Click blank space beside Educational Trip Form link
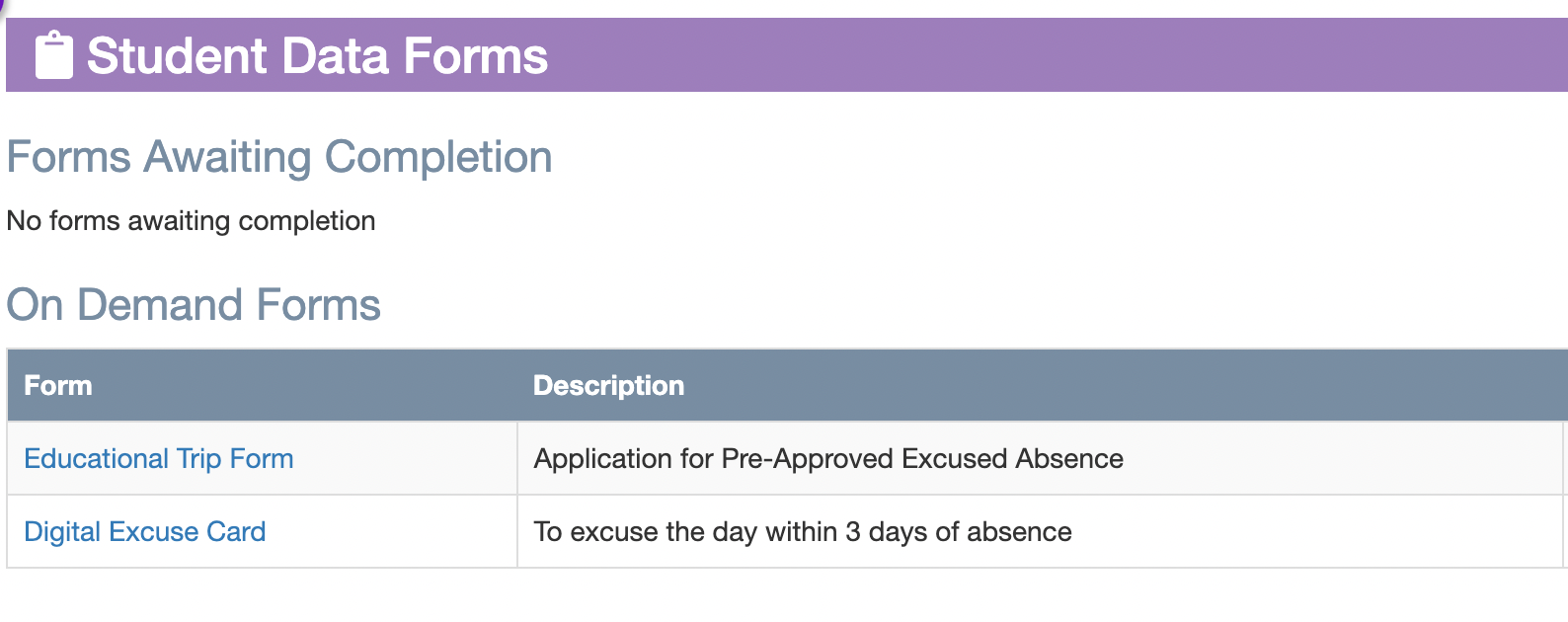 point(405,459)
